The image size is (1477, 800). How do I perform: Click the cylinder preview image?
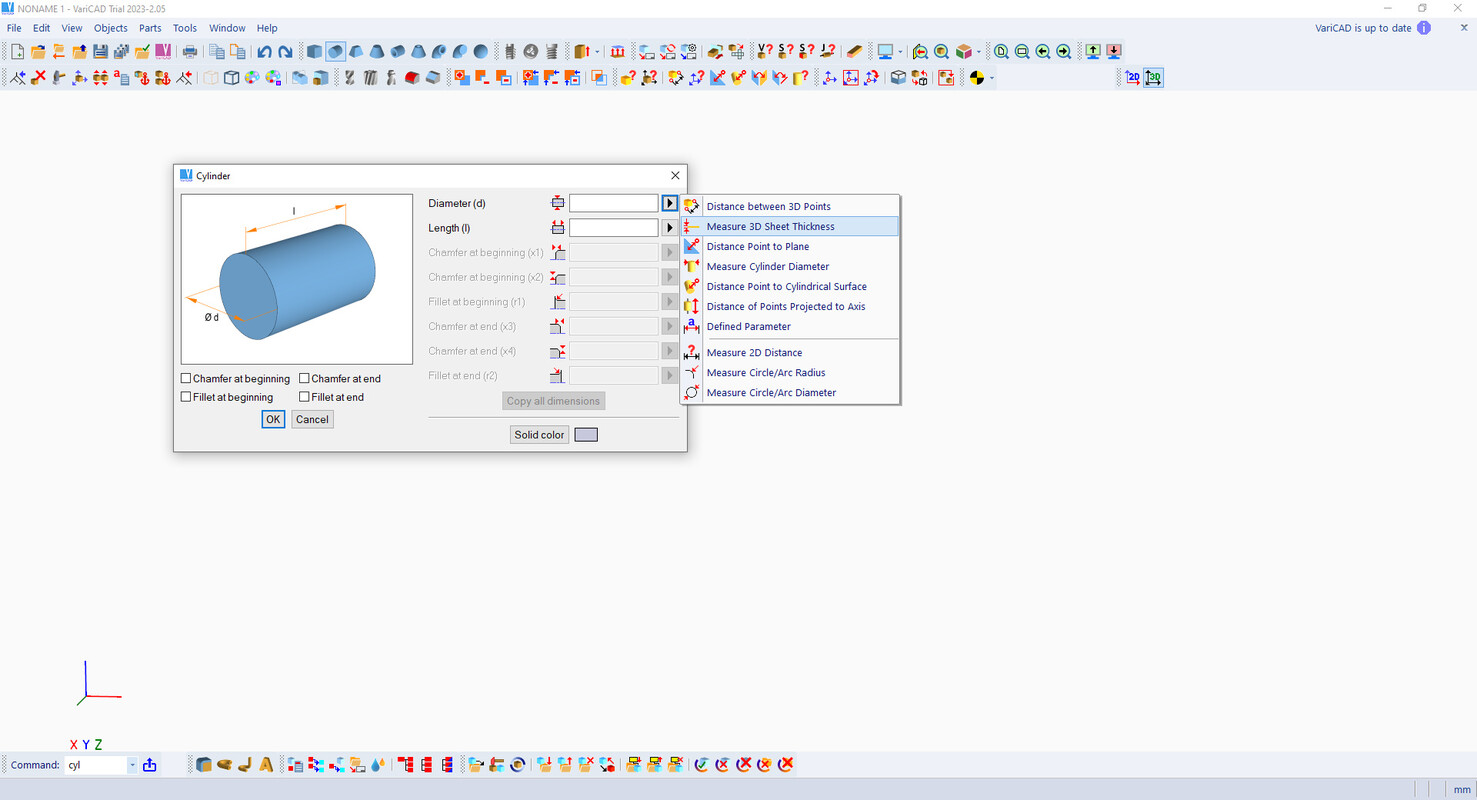[297, 279]
